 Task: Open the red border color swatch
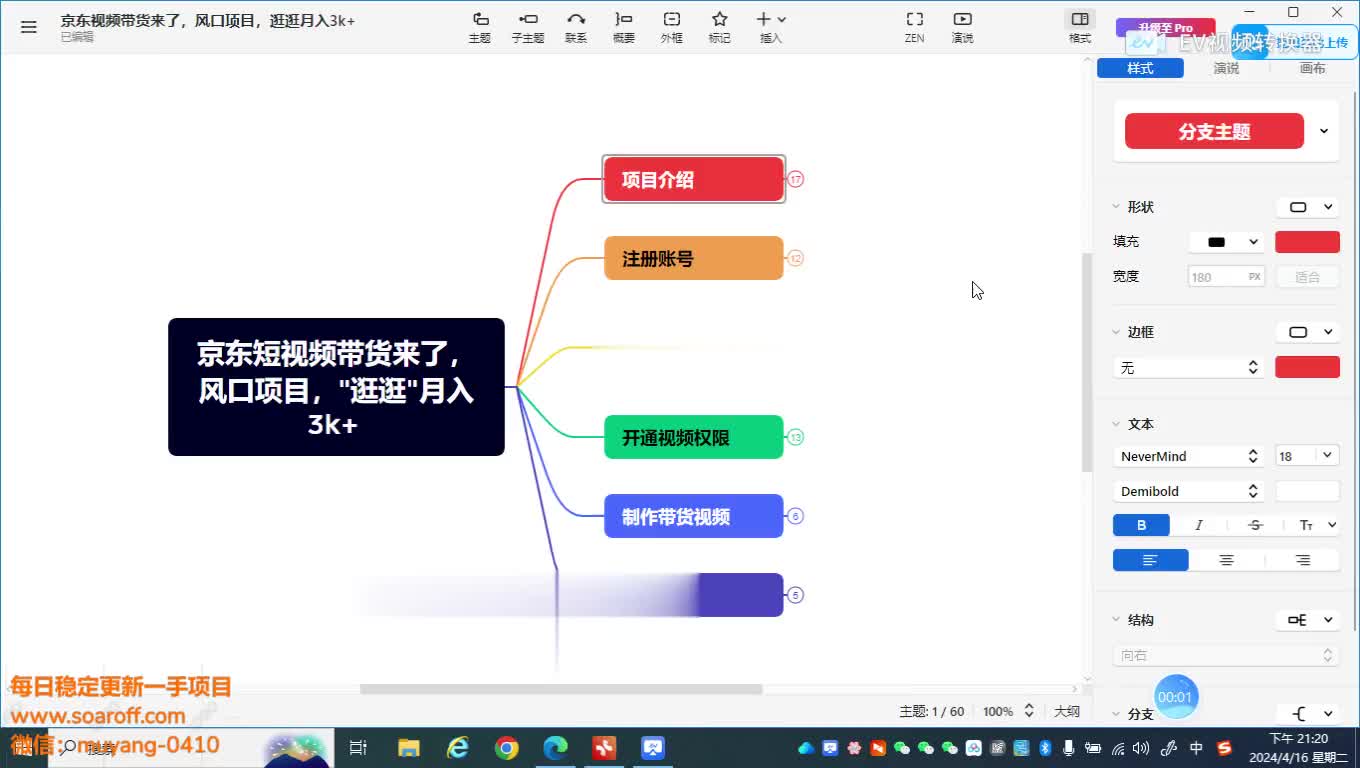[x=1307, y=367]
